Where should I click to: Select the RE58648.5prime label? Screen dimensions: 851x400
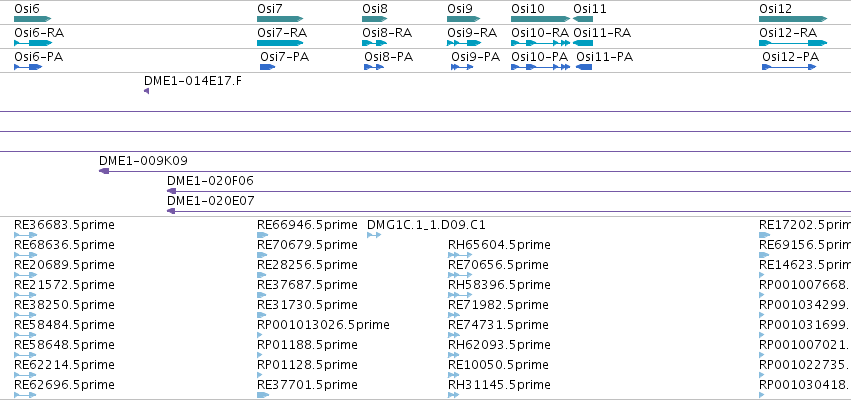tap(65, 345)
